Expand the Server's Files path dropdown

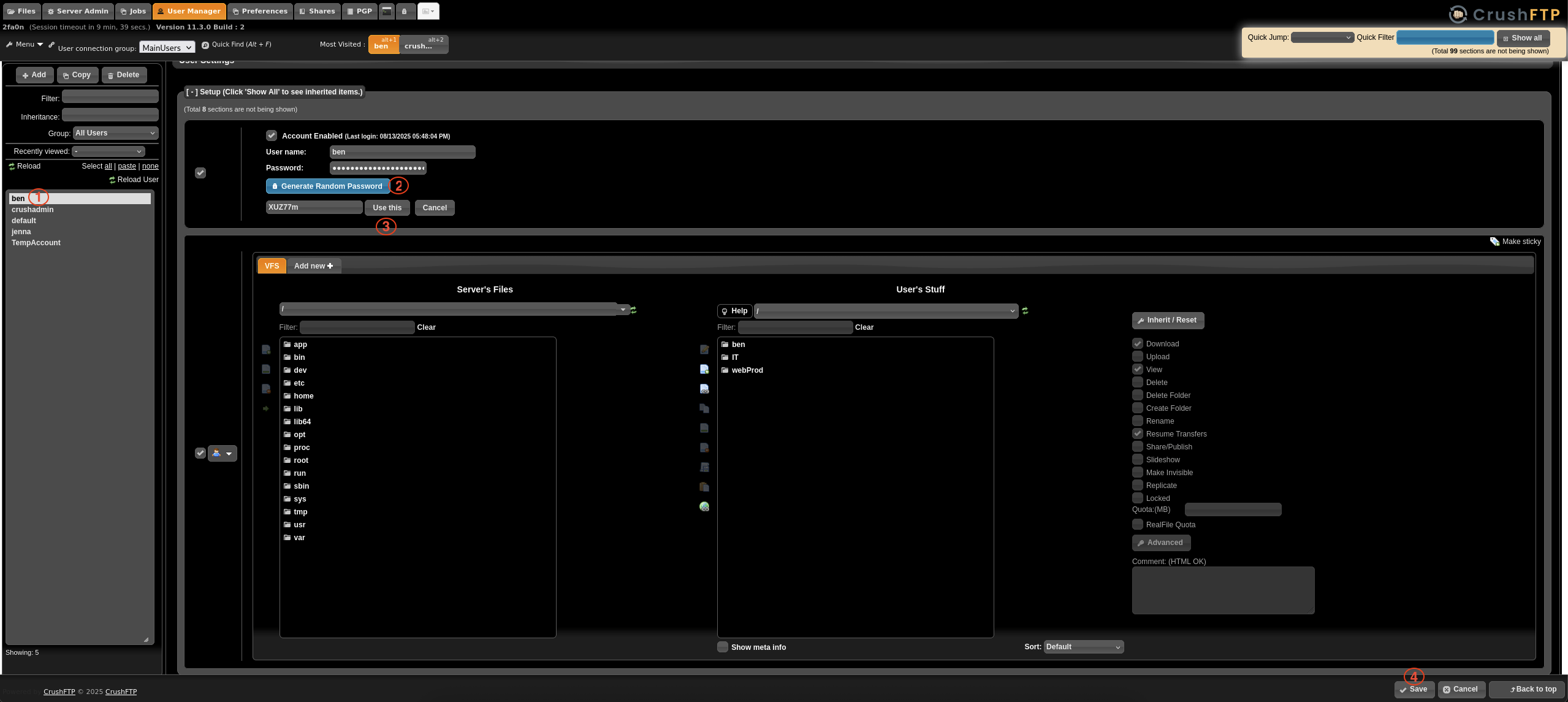click(623, 310)
